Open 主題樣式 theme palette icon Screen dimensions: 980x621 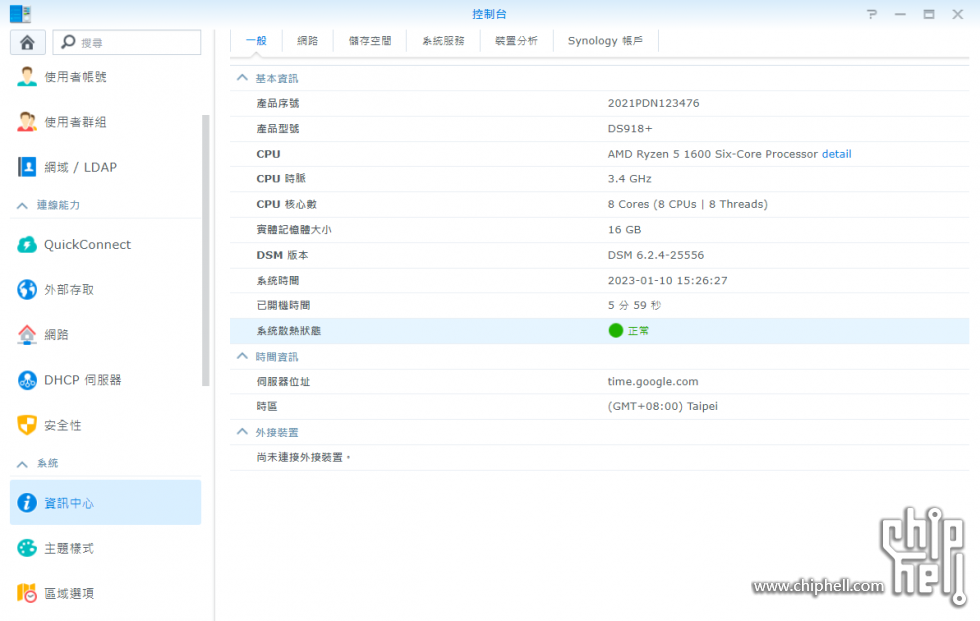click(27, 548)
